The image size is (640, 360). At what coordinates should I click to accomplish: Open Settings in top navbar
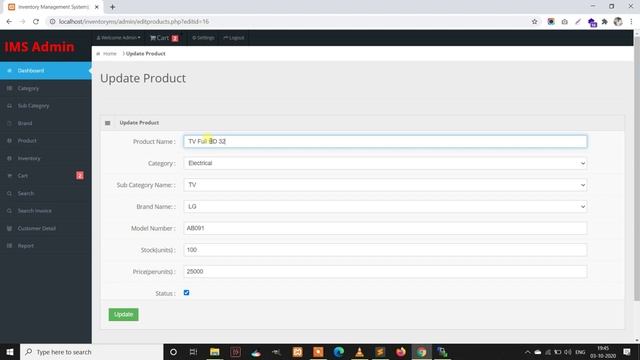203,38
